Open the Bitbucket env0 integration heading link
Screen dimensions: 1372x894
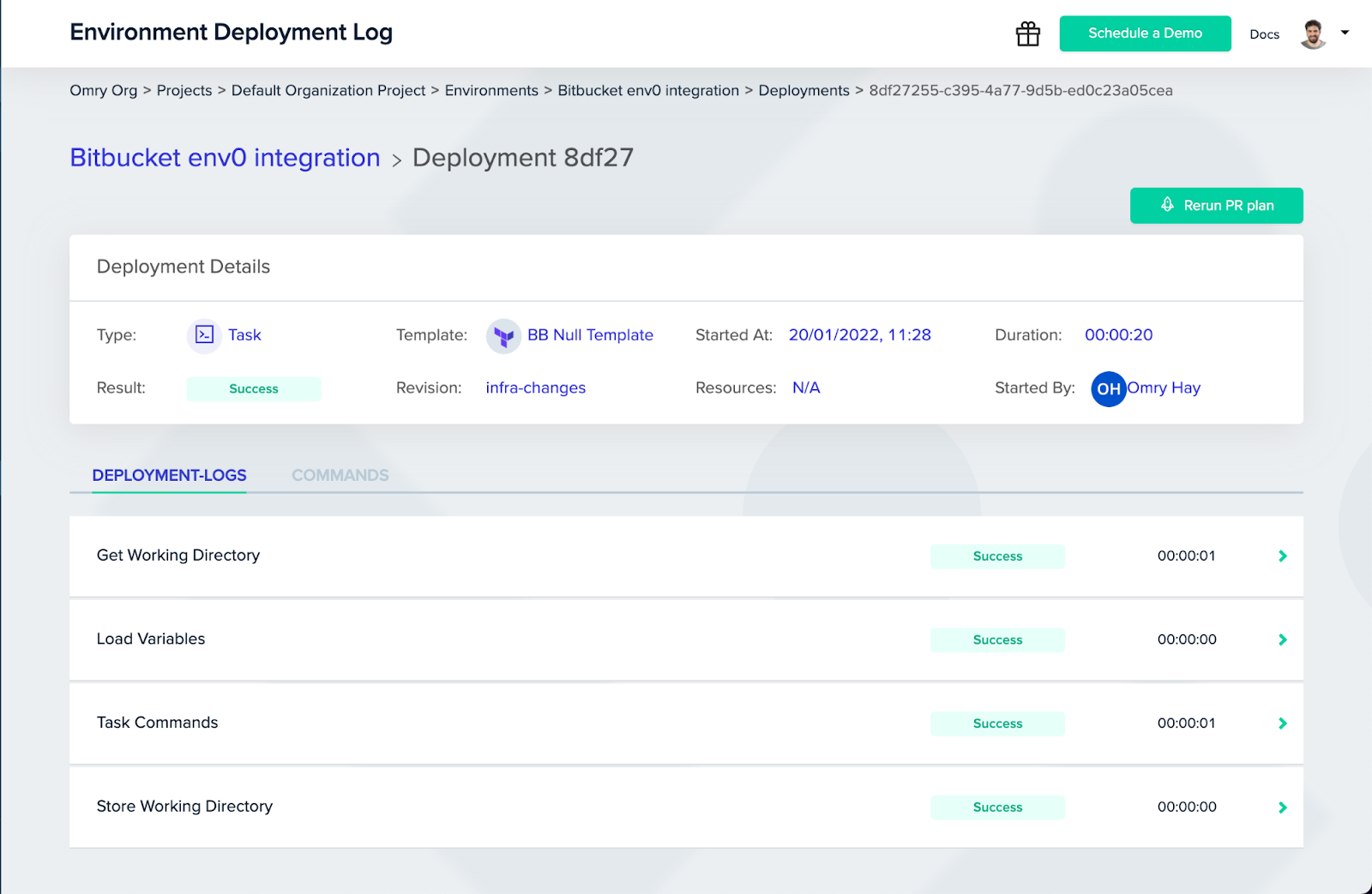pyautogui.click(x=225, y=158)
